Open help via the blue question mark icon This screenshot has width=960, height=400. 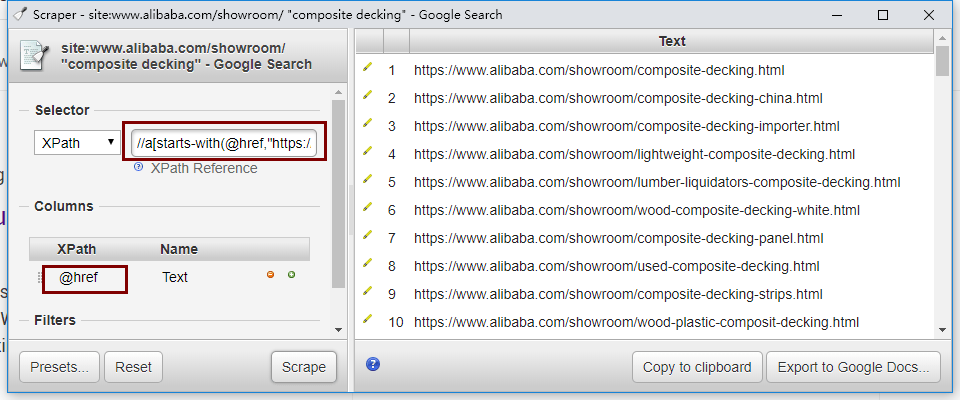pyautogui.click(x=373, y=364)
